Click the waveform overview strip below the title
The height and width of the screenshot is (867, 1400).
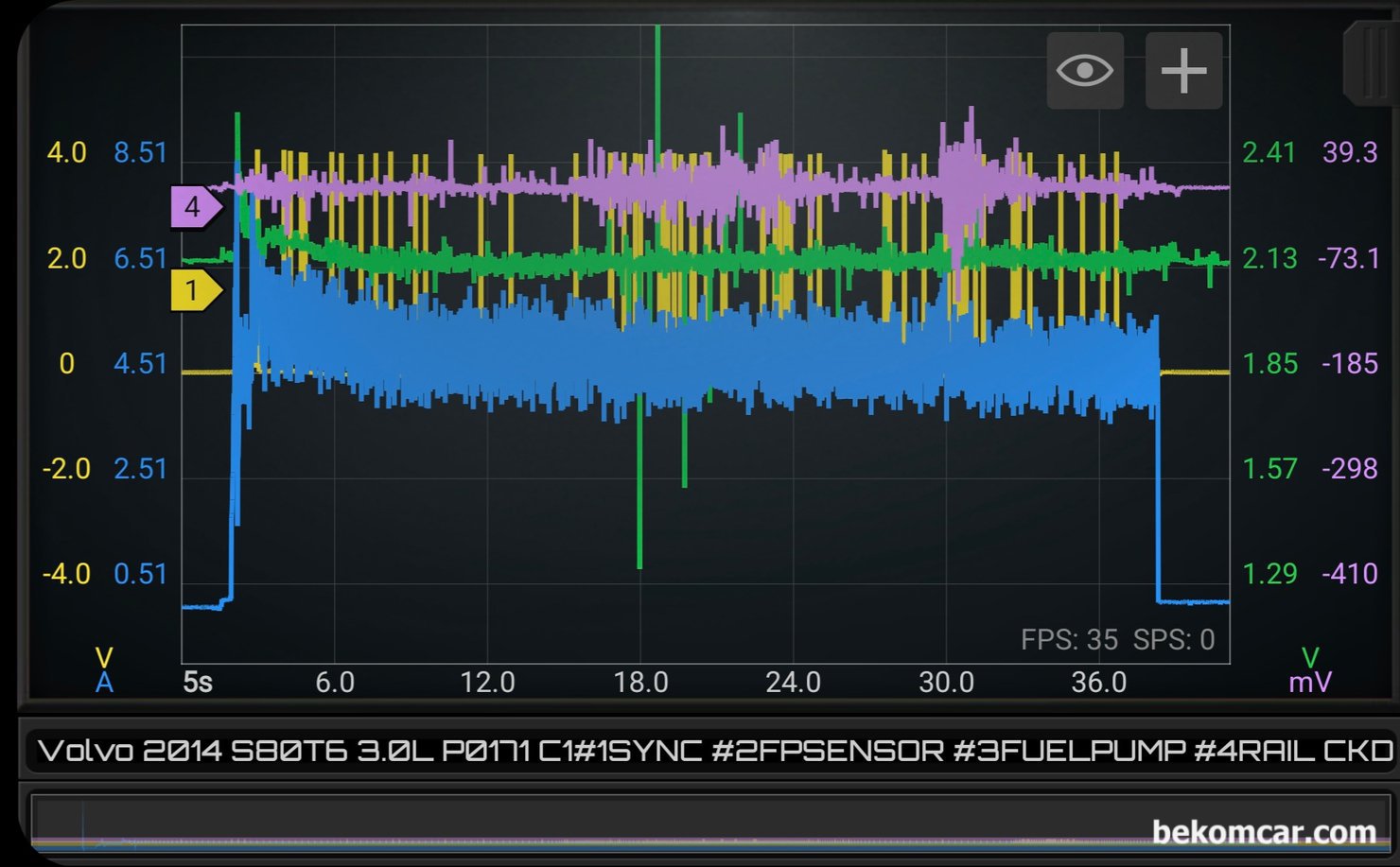pos(712,824)
